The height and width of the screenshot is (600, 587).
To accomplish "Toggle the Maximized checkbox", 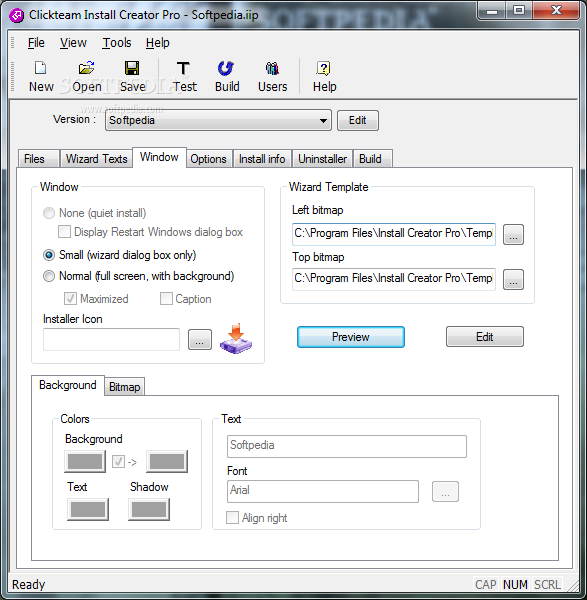I will (70, 299).
